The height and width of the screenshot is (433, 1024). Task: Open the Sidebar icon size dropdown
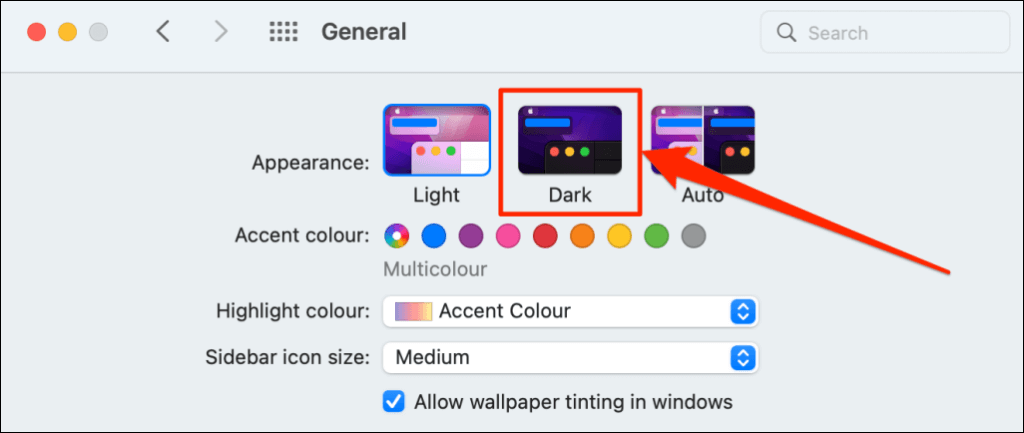[570, 357]
